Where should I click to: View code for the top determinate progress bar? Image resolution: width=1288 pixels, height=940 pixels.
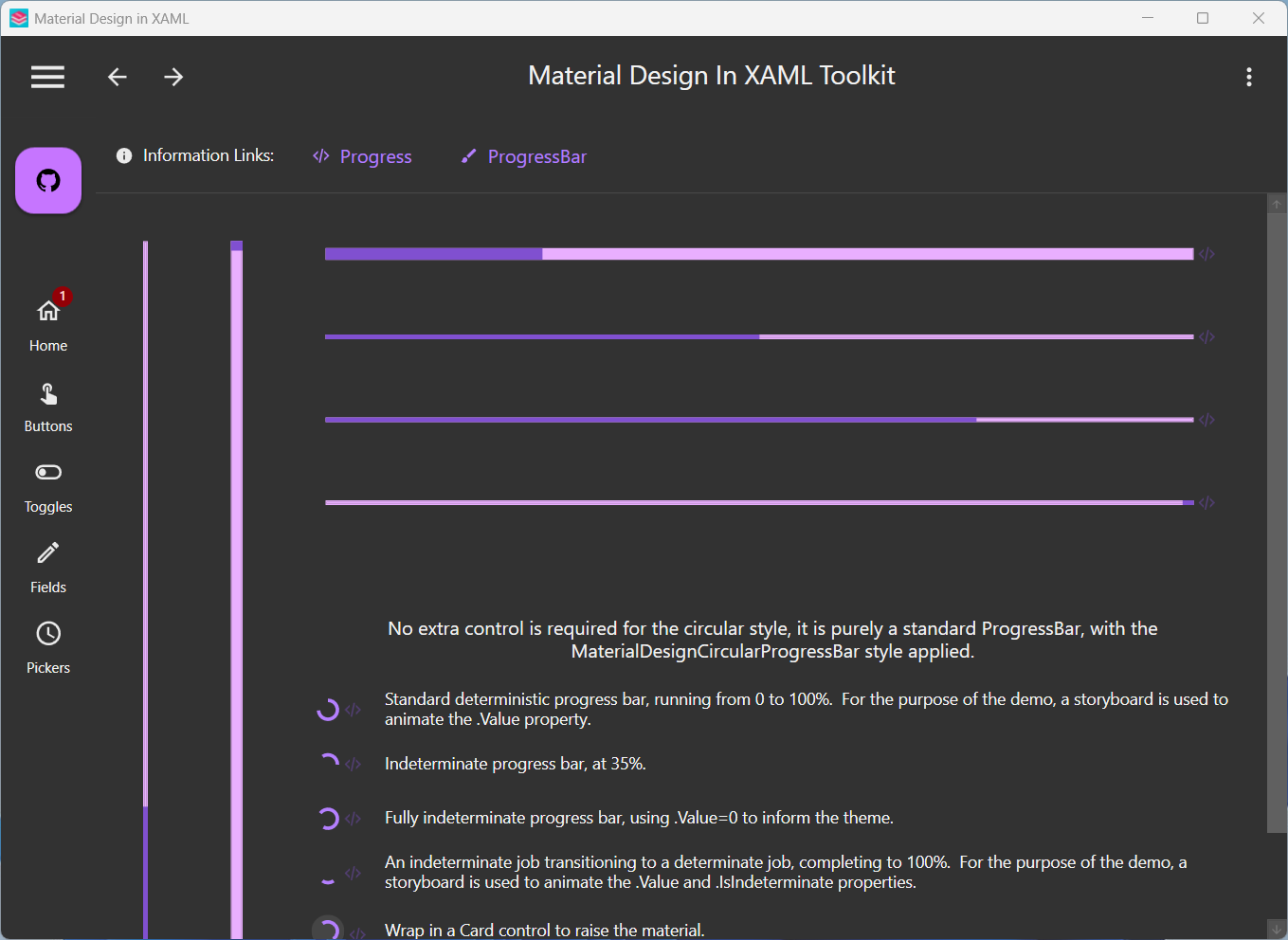tap(1206, 253)
